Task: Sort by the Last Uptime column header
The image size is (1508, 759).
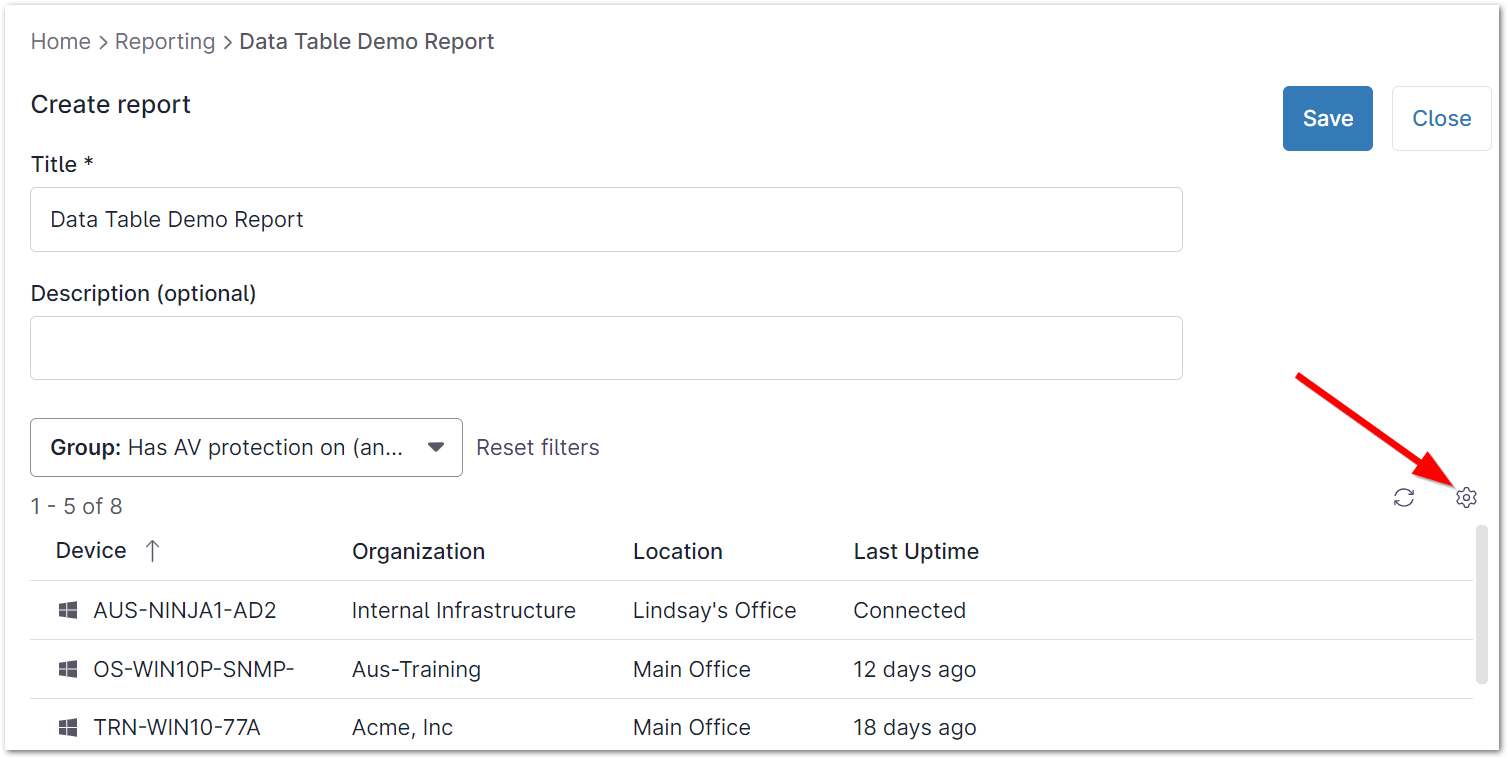Action: tap(916, 550)
